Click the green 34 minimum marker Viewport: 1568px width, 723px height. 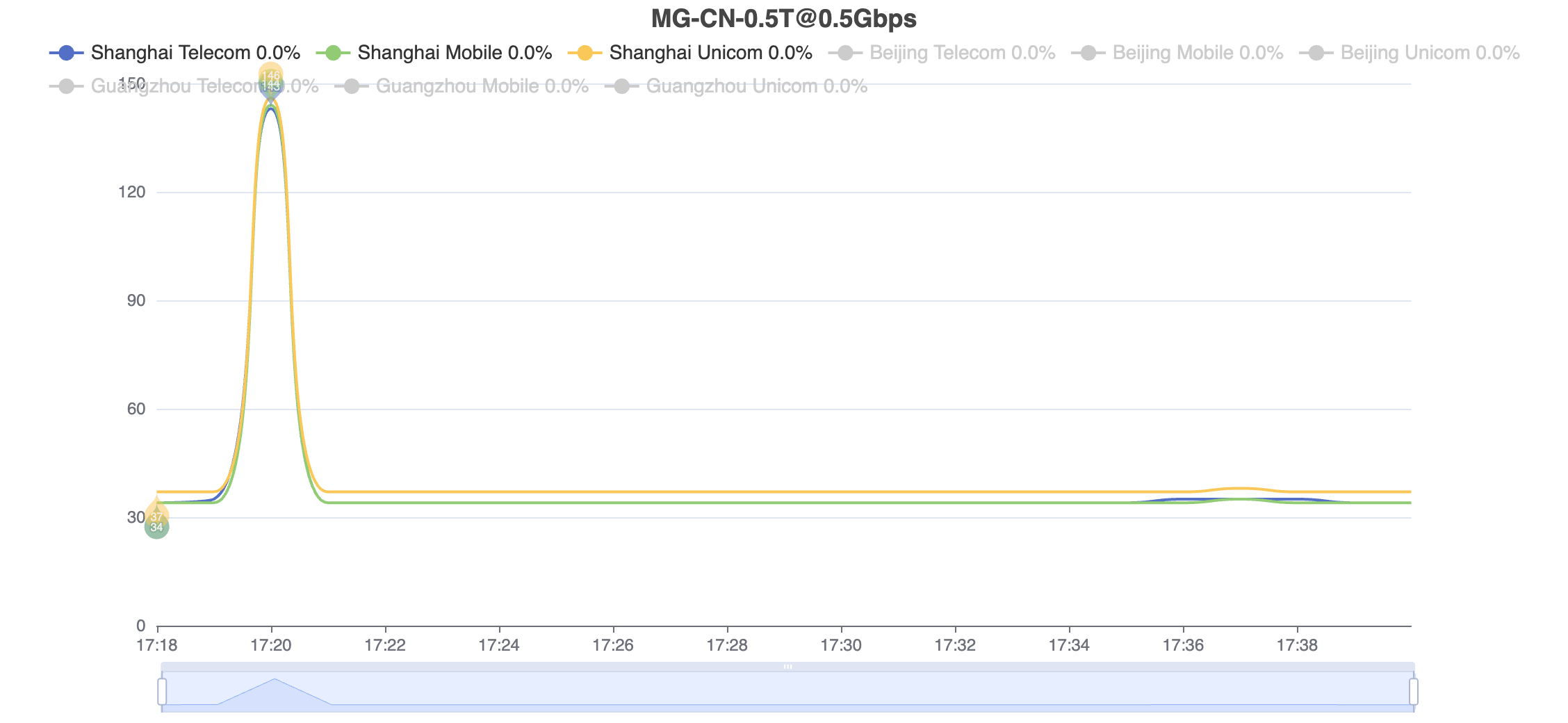coord(156,528)
